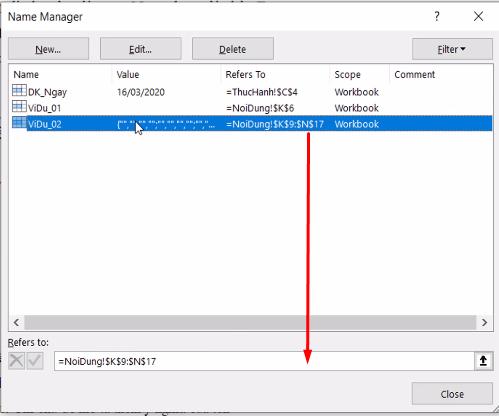Click the collapse dialog range selector arrow

pos(483,361)
